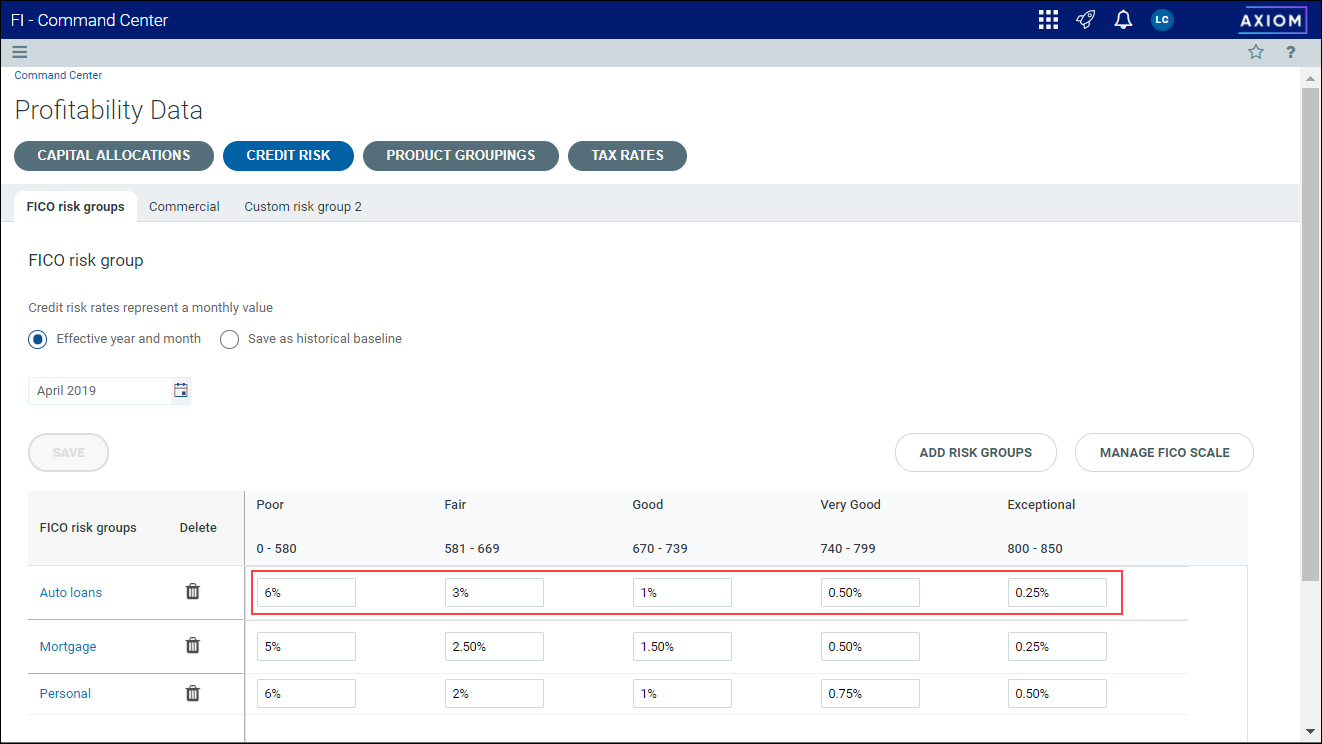This screenshot has height=744, width=1322.
Task: Click the Fair column header
Action: (x=455, y=505)
